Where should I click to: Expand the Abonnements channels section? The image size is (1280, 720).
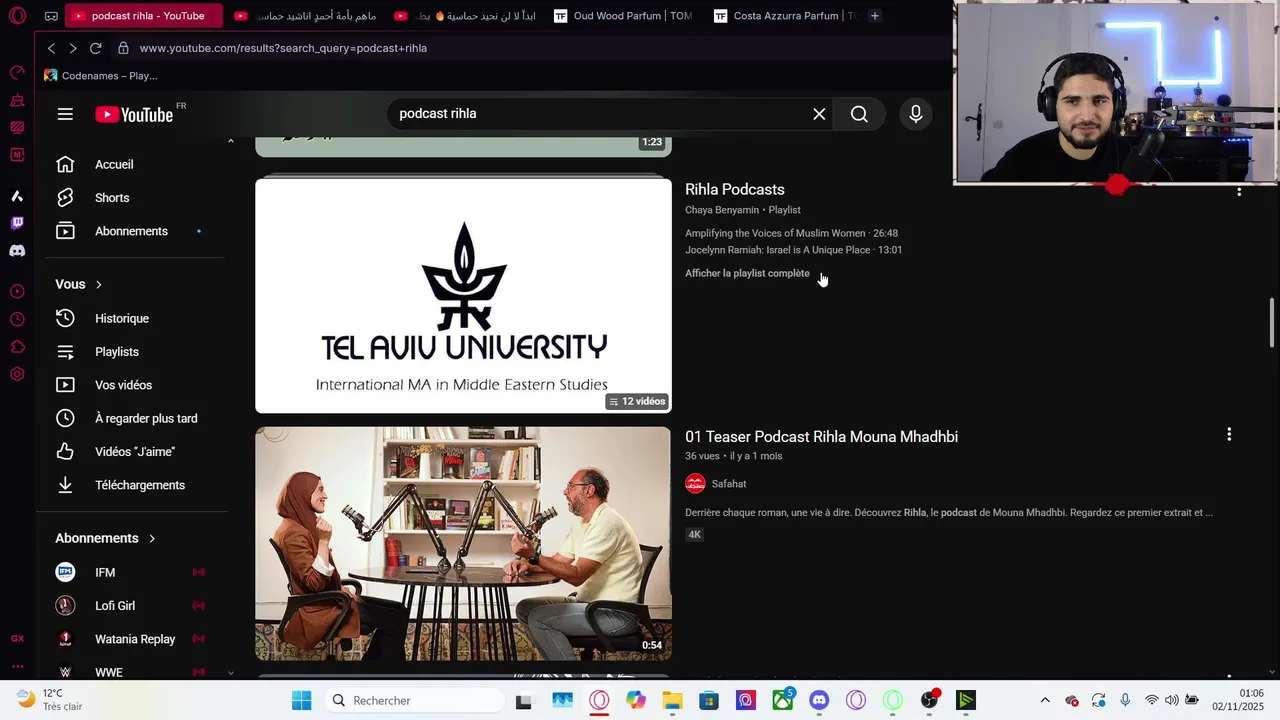point(105,538)
